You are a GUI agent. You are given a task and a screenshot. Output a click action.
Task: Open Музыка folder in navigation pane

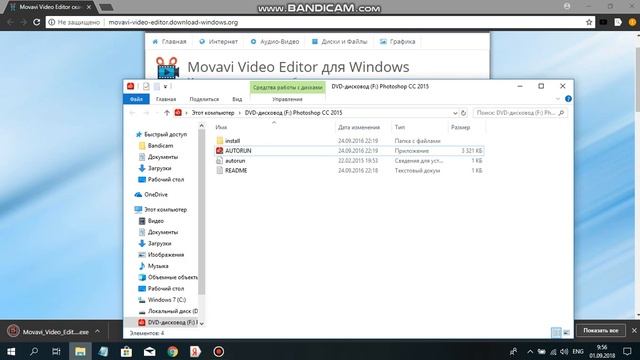tap(158, 266)
